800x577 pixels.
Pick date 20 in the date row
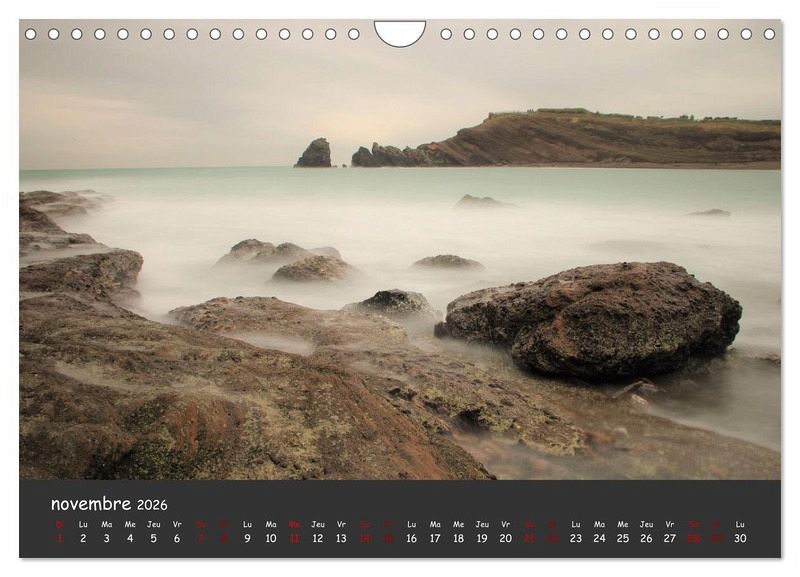(x=505, y=538)
